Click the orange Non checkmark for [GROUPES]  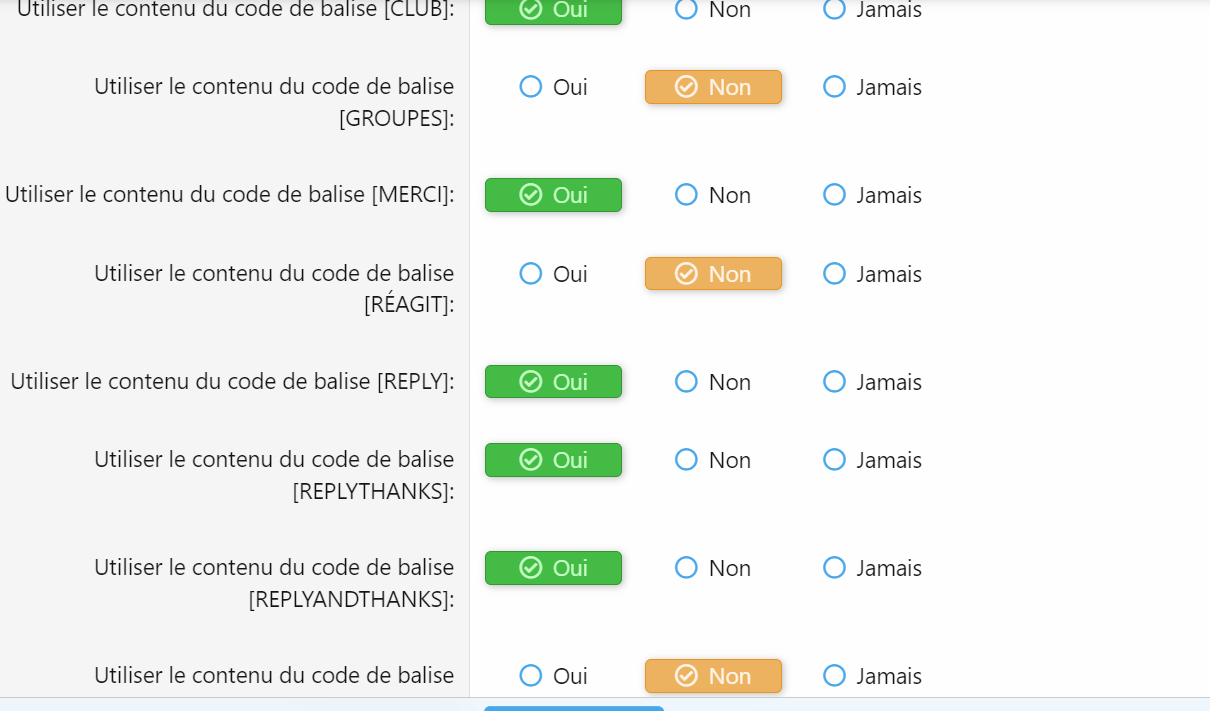pos(686,87)
